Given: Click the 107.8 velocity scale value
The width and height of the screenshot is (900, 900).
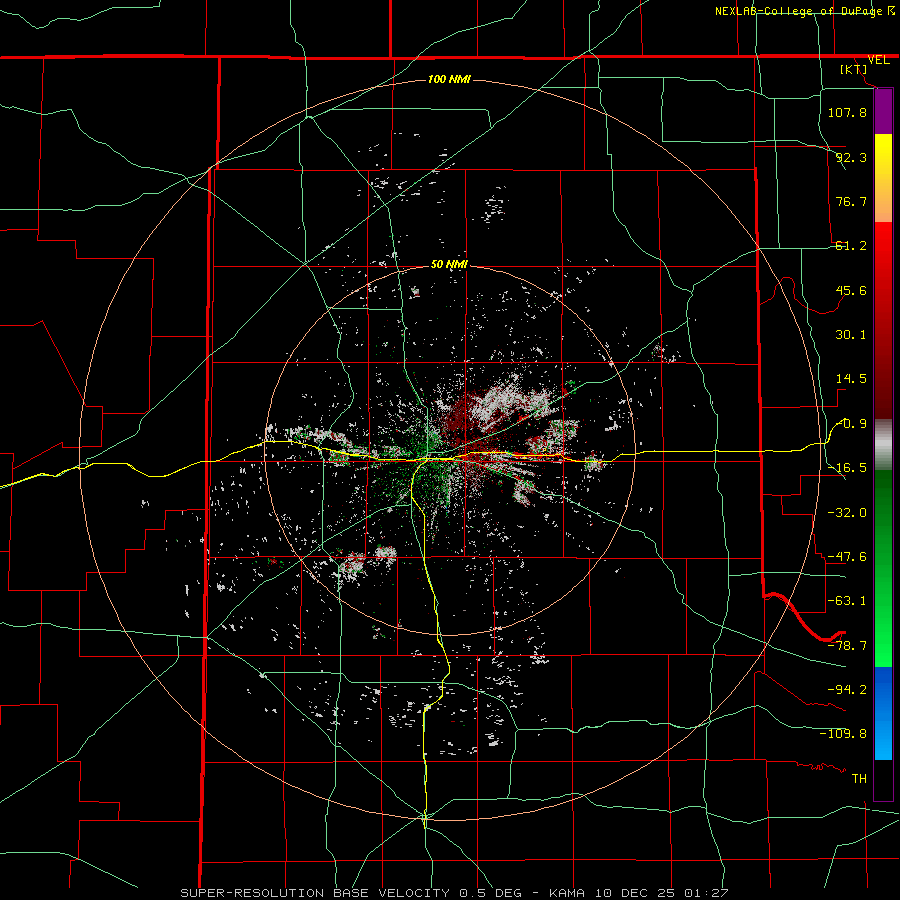Looking at the screenshot, I should 847,112.
